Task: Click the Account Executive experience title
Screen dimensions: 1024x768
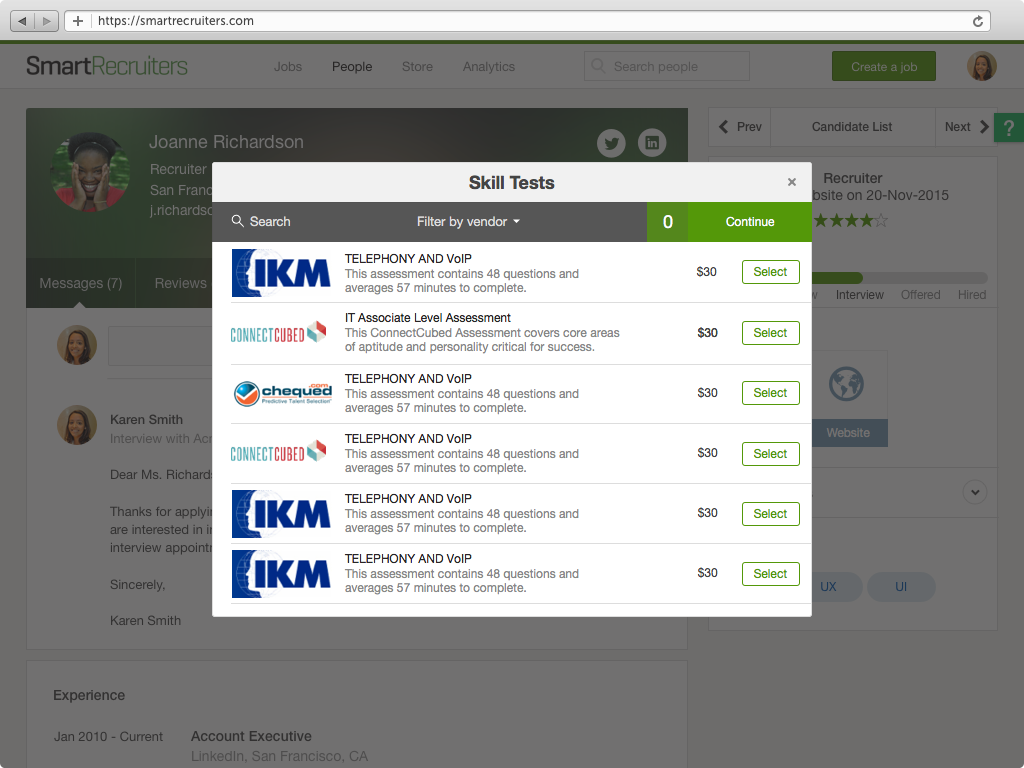Action: click(251, 736)
